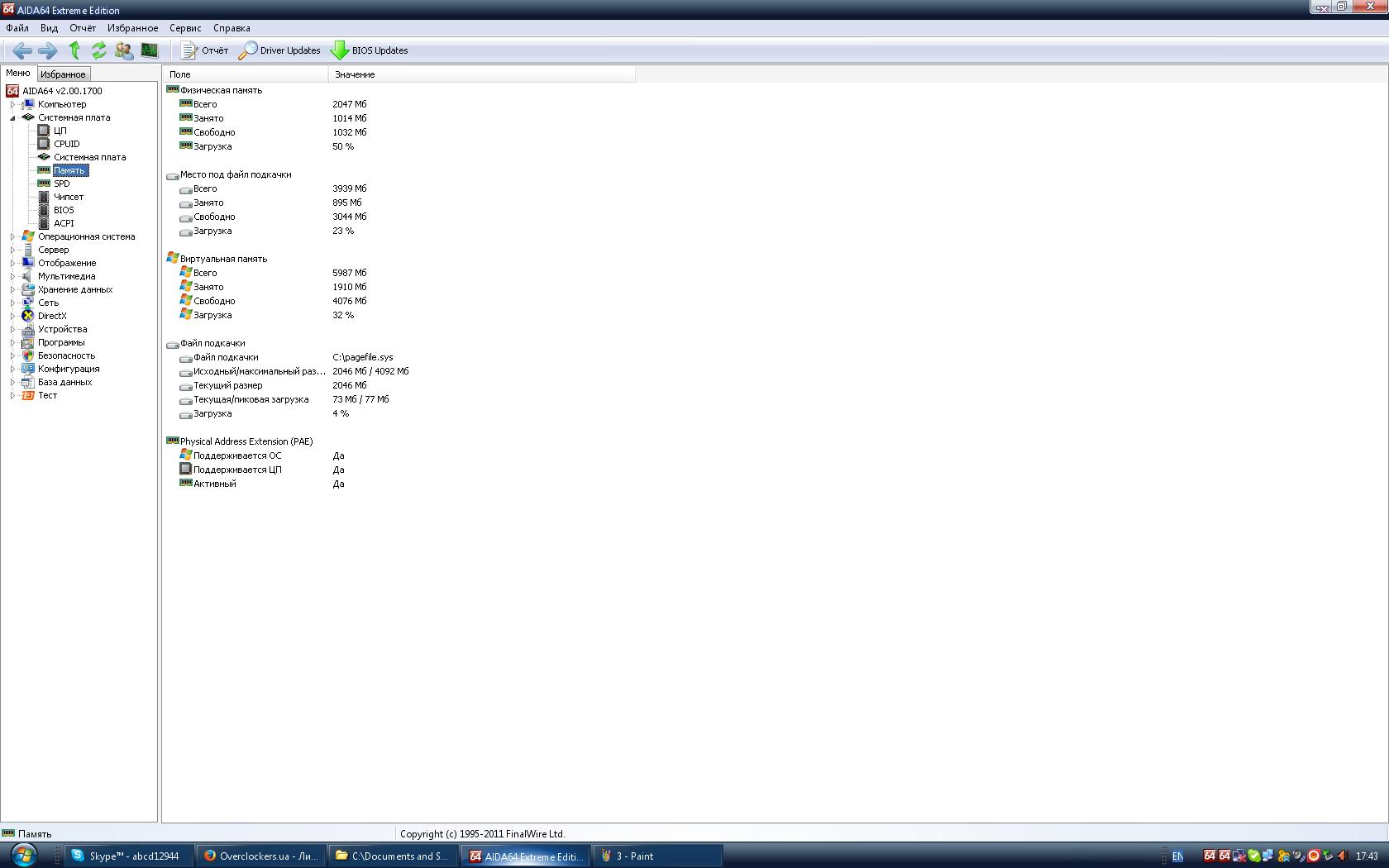Image resolution: width=1389 pixels, height=868 pixels.
Task: Click the Forward navigation arrow icon
Action: pyautogui.click(x=48, y=50)
